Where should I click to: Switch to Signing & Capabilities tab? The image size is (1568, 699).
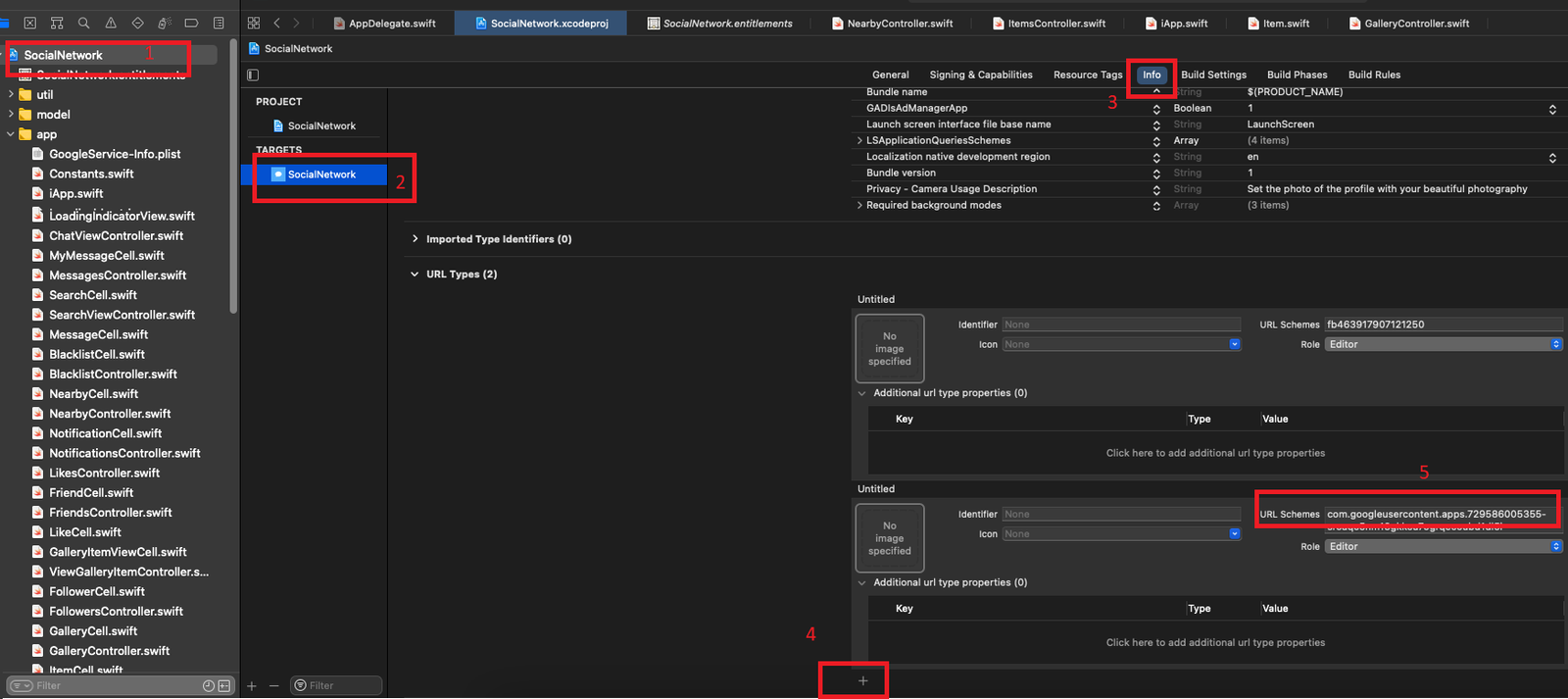click(981, 75)
